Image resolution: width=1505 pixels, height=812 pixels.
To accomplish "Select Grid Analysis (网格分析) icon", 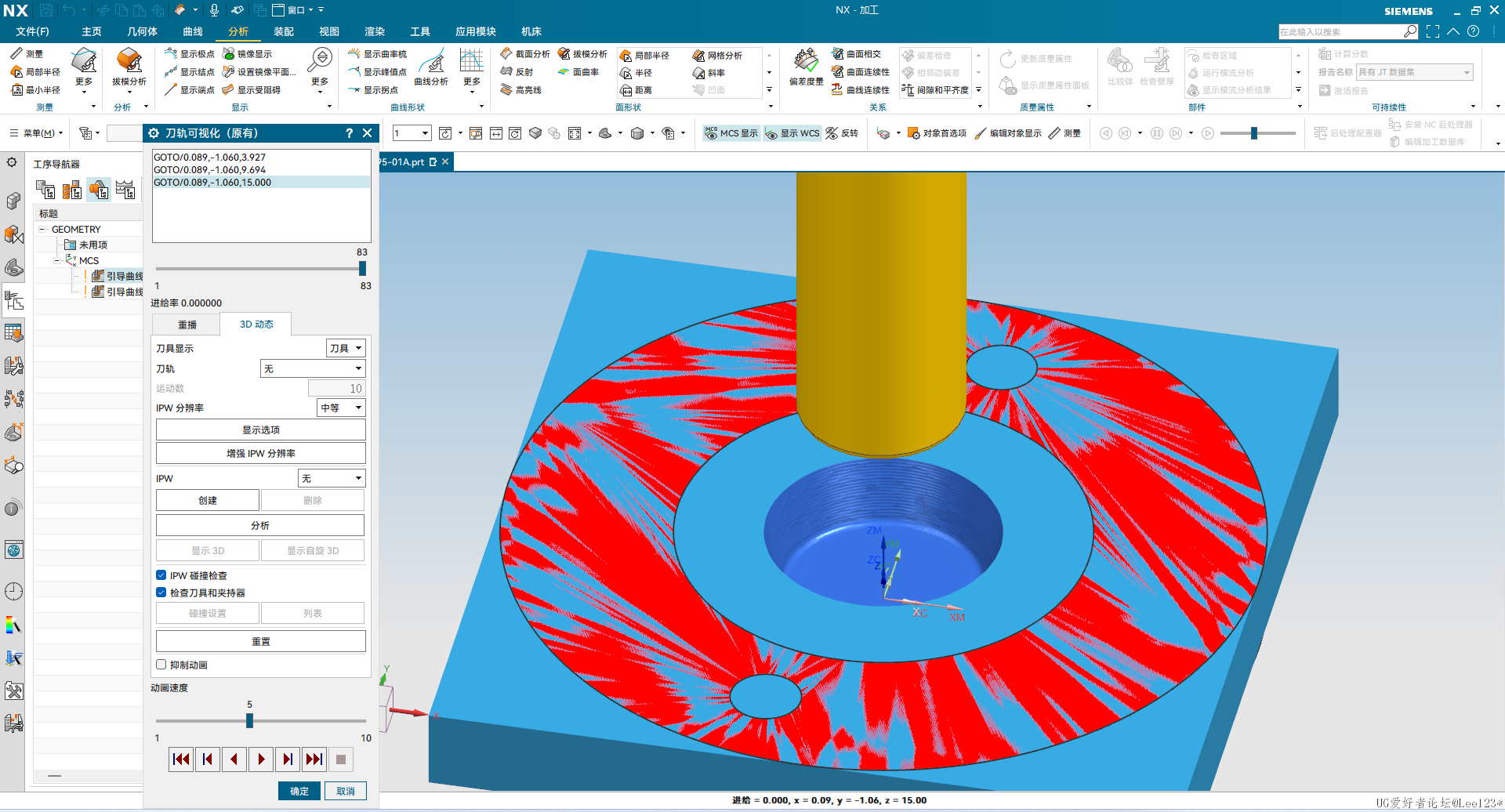I will (717, 56).
